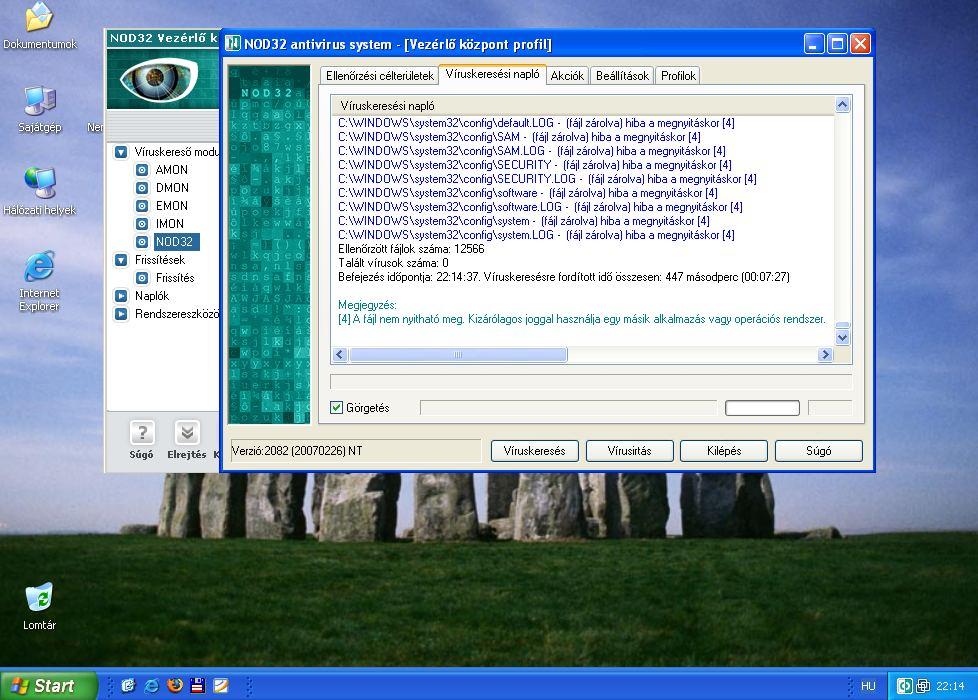Click the tray icon next to the clock

tap(923, 686)
